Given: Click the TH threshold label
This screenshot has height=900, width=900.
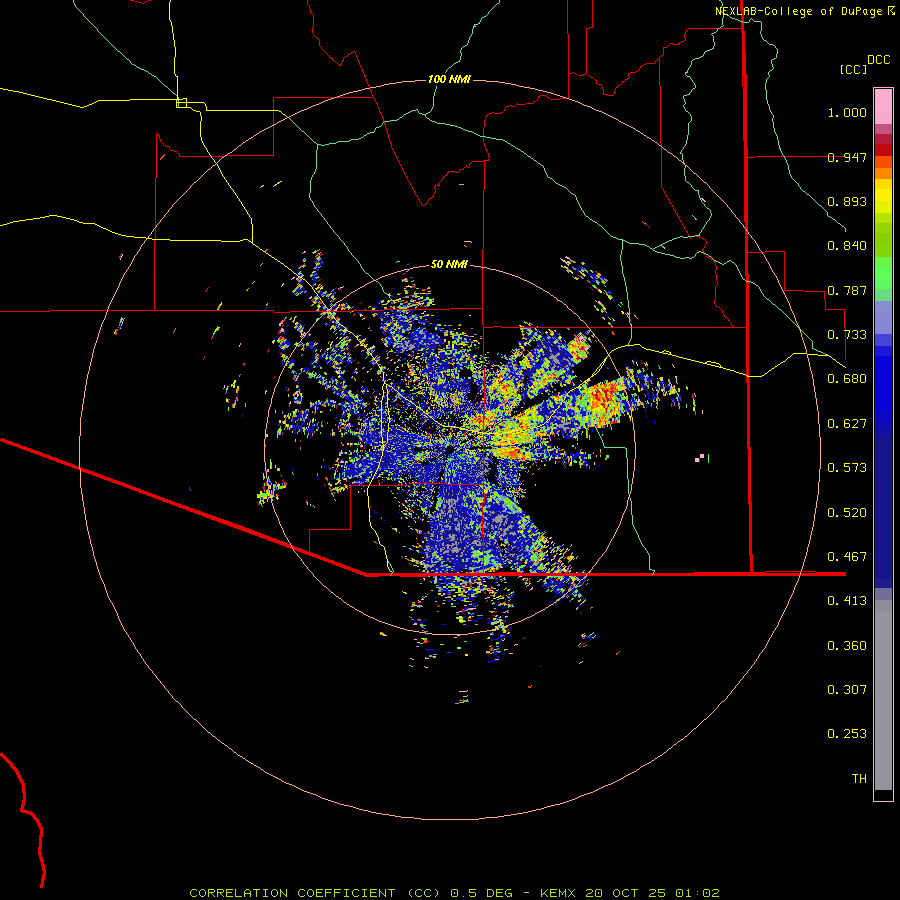Looking at the screenshot, I should [x=859, y=779].
